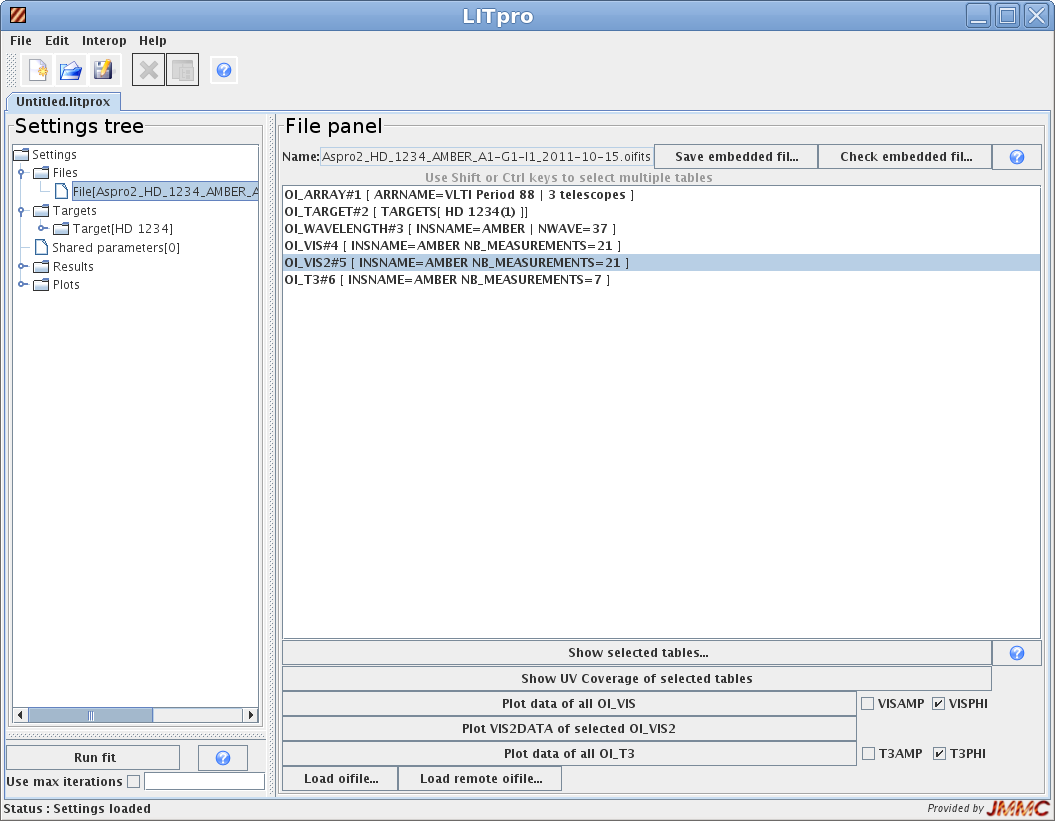Uncheck the T3PHI checkbox

click(939, 753)
